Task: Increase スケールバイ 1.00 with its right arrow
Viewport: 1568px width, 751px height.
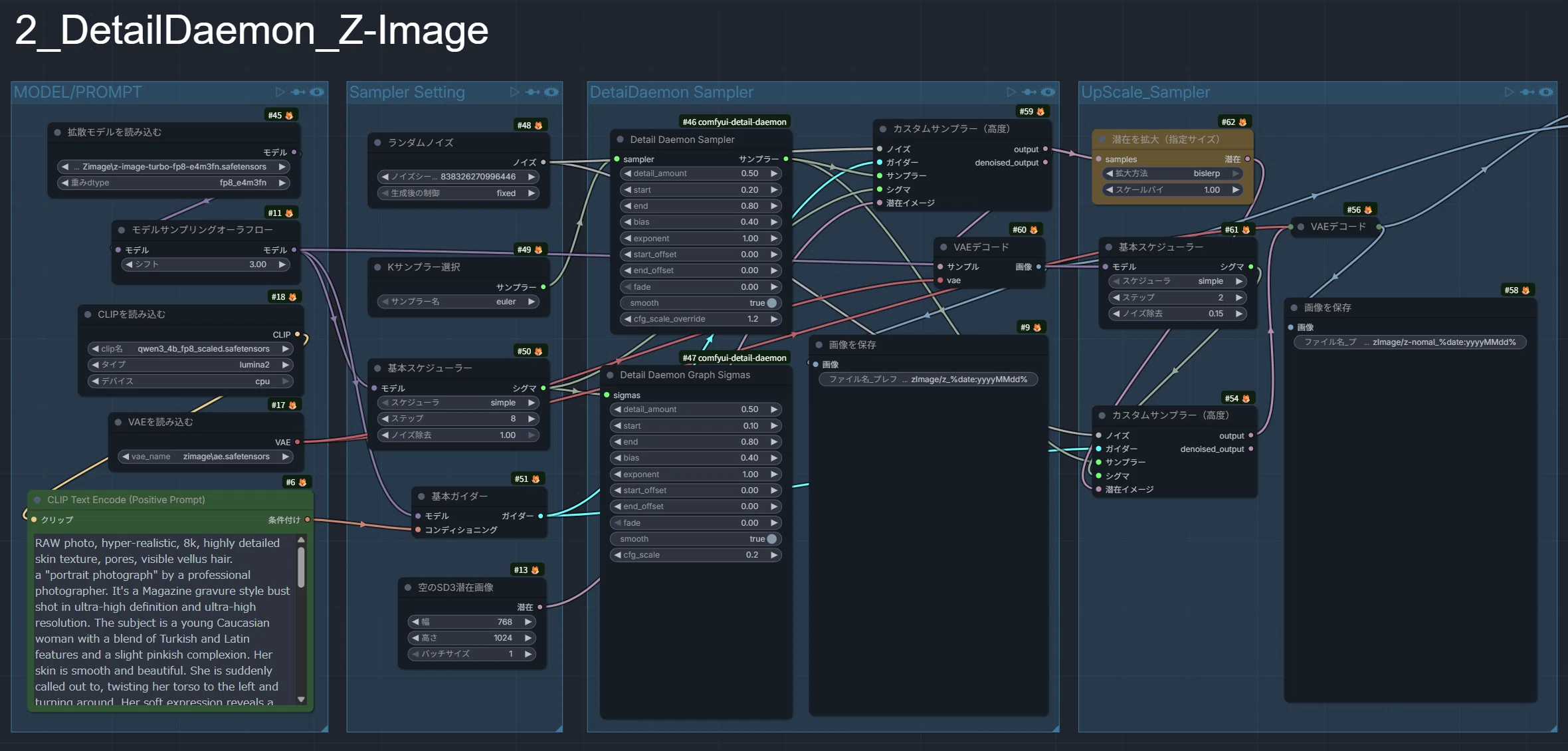Action: [x=1236, y=190]
